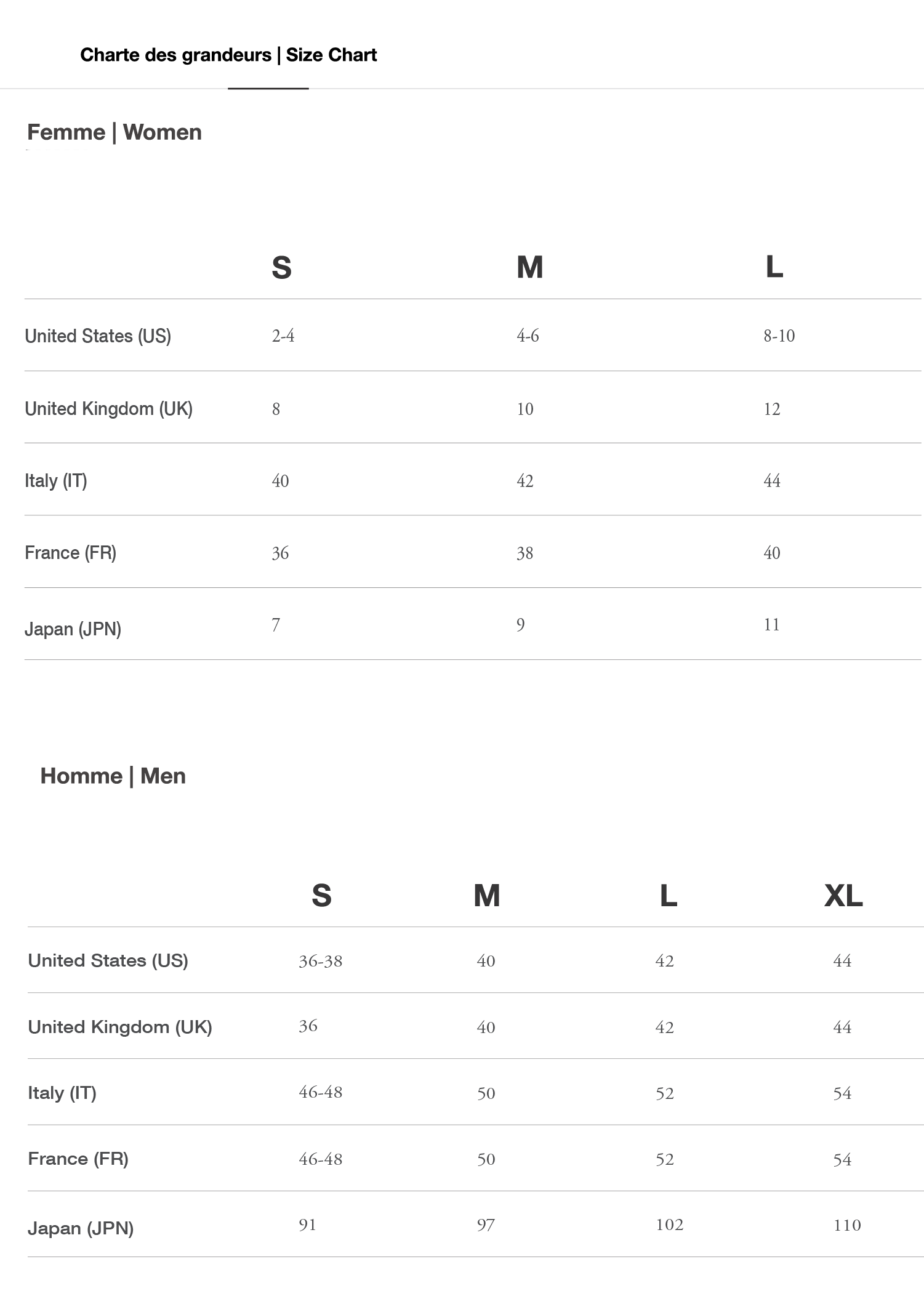Select the Women's US size 8-10 cell
The height and width of the screenshot is (1299, 924).
click(779, 336)
